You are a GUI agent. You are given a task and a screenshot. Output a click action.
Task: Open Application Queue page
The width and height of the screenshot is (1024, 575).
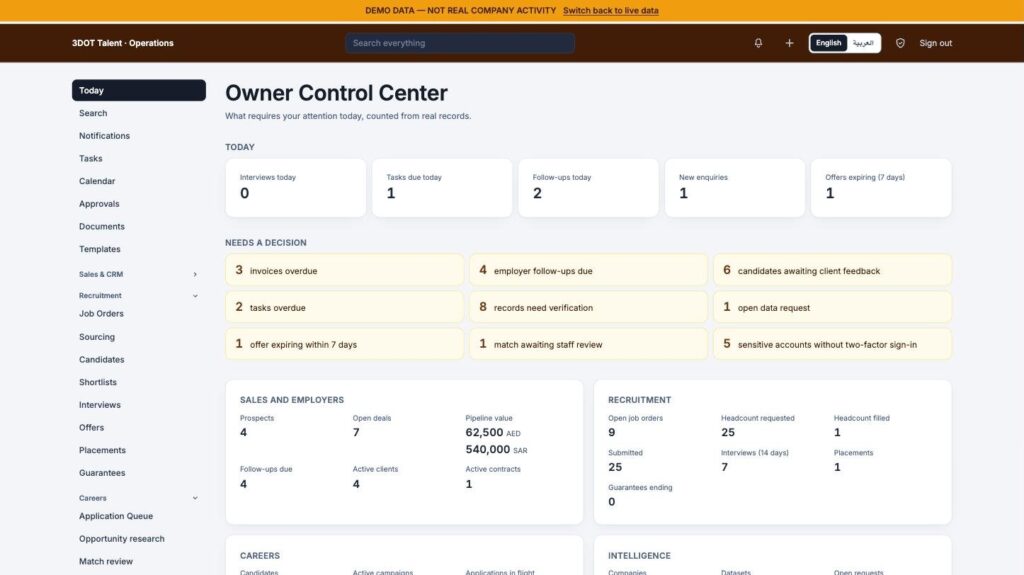click(138, 516)
